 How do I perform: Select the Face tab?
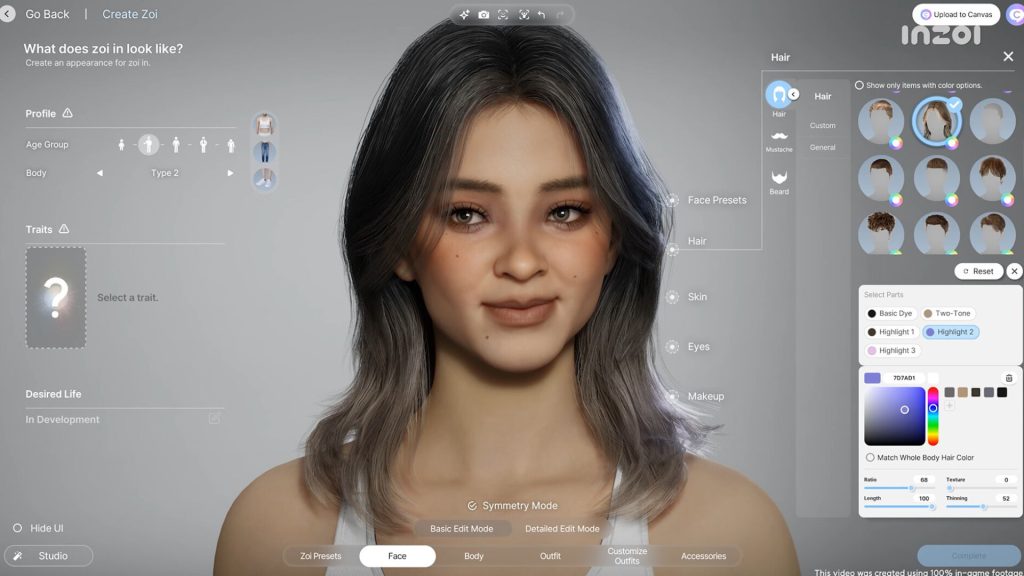pyautogui.click(x=397, y=556)
